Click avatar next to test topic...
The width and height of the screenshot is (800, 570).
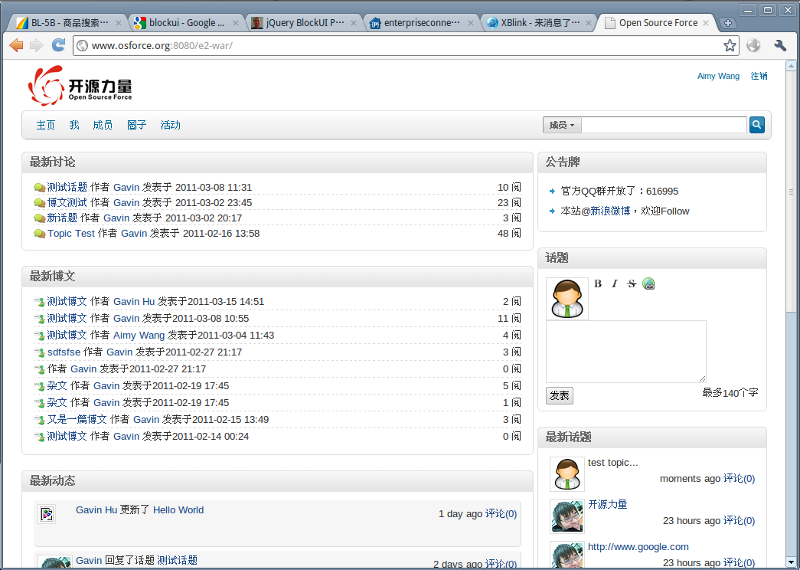(567, 474)
